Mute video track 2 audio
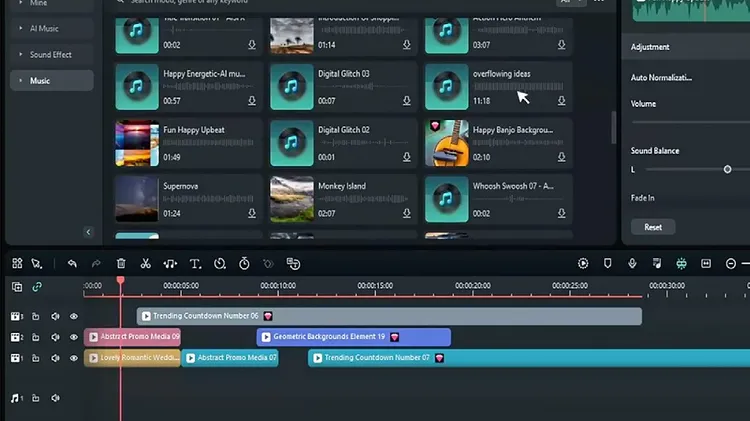 (55, 337)
